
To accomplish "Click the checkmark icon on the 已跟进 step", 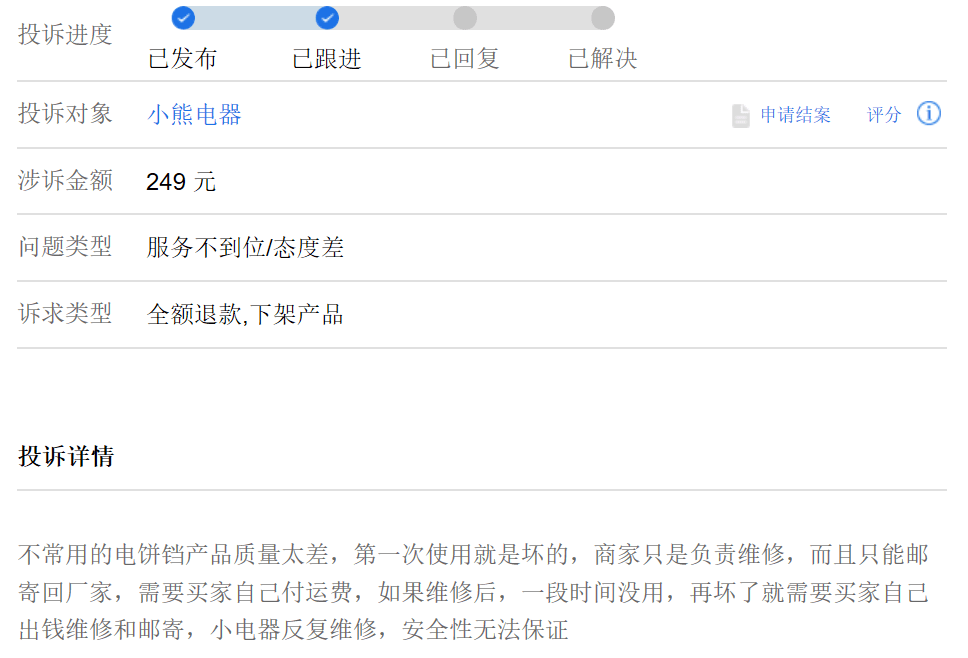I will point(328,17).
